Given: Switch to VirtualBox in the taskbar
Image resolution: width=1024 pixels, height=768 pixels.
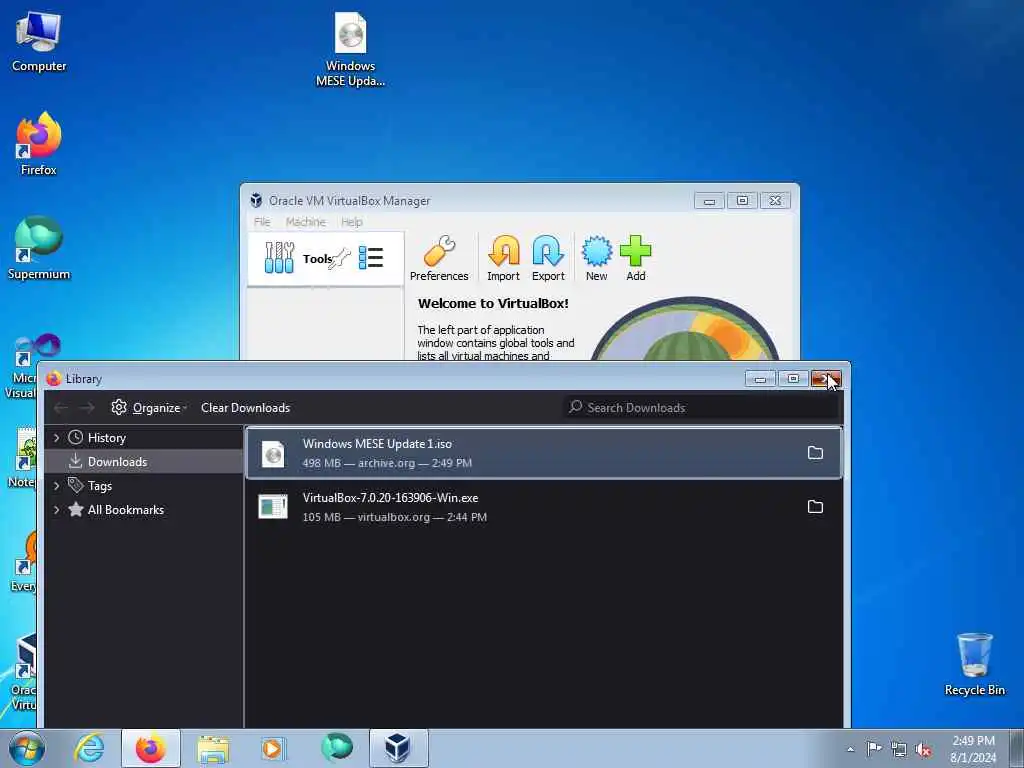Looking at the screenshot, I should pos(398,748).
